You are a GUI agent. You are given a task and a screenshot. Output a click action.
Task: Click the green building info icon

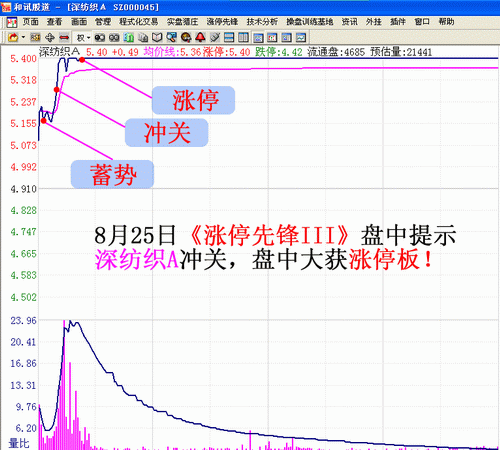tap(128, 37)
